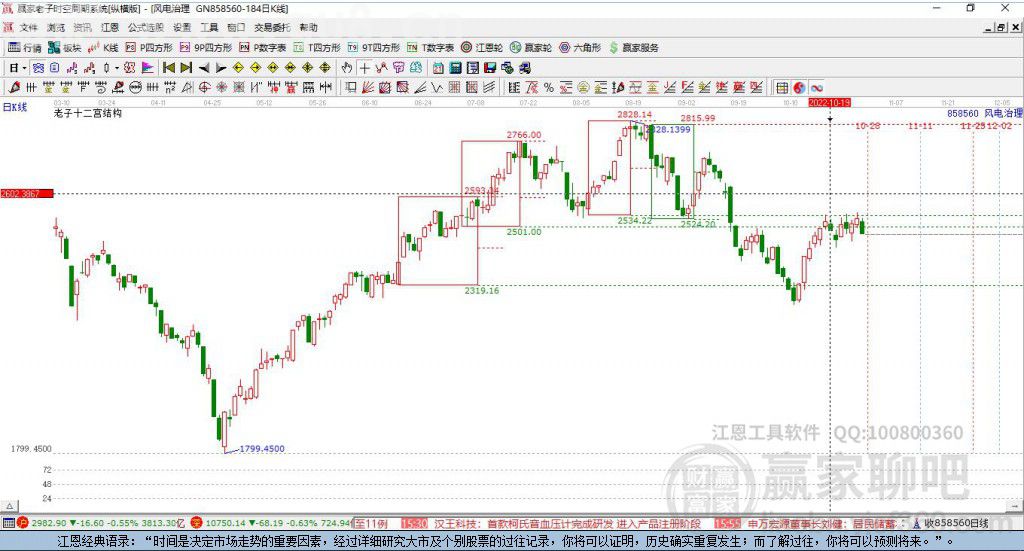Select the zigzag wave line tool
The image size is (1024, 551).
(436, 87)
